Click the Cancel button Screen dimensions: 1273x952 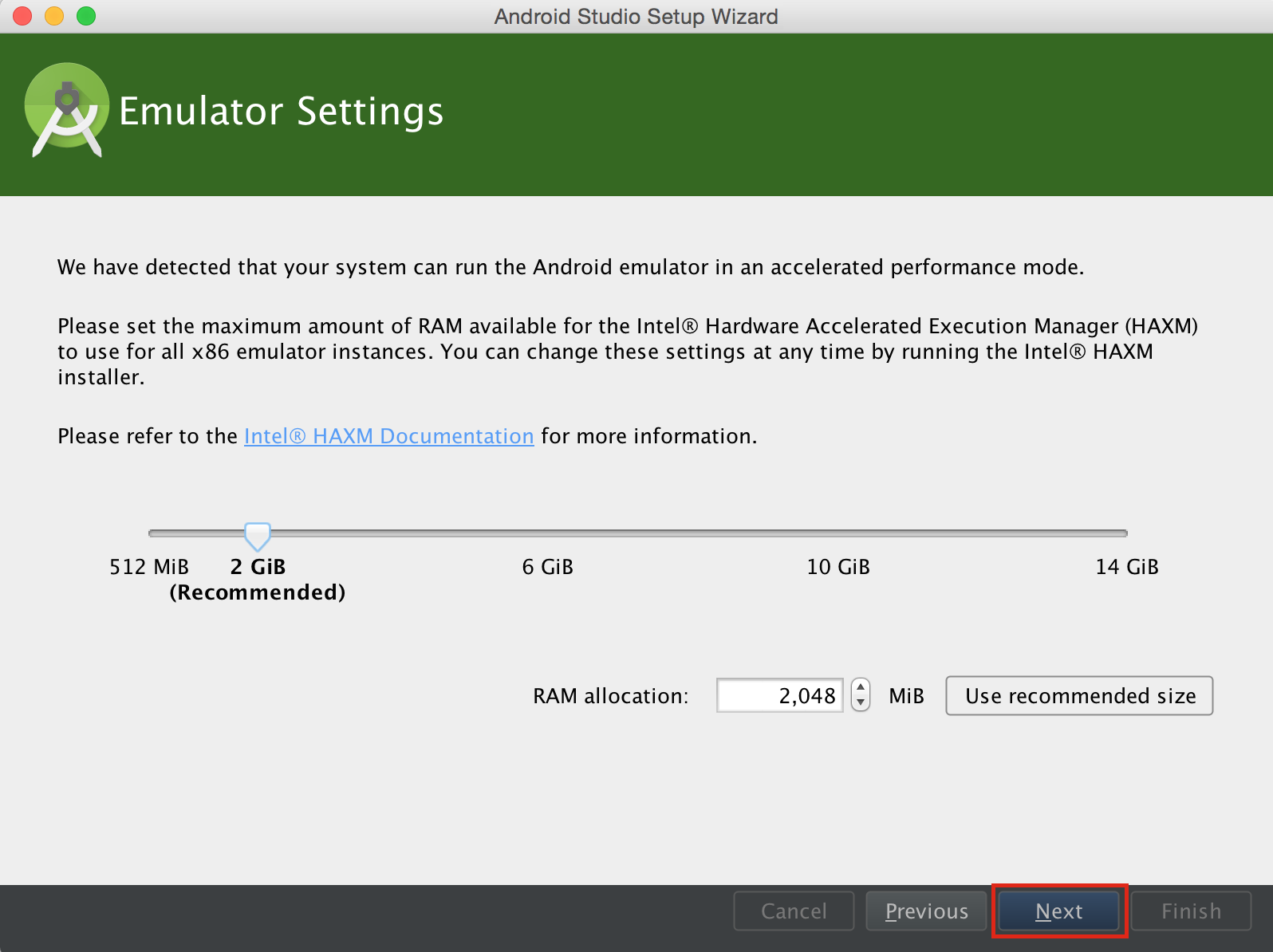[794, 911]
